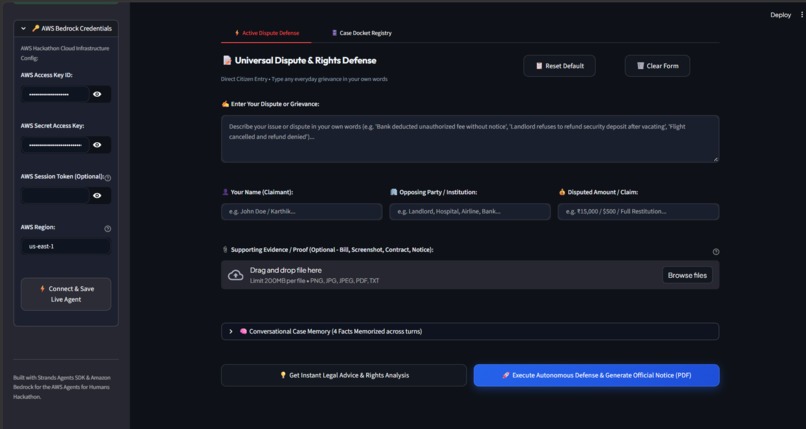Click the dispute or grievance text area
This screenshot has height=429, width=806.
(470, 139)
